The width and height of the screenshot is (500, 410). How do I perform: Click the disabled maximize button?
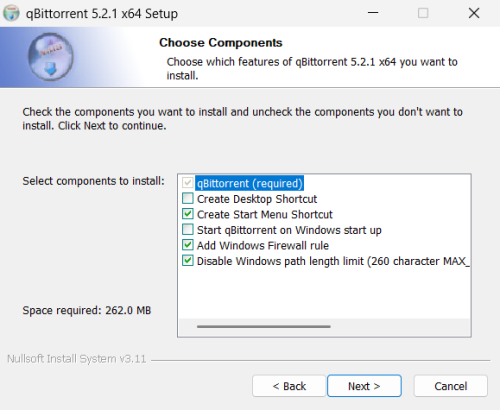click(423, 13)
